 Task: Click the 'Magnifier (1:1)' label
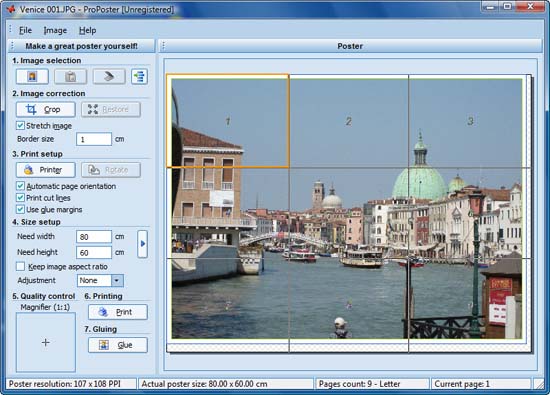[x=45, y=307]
